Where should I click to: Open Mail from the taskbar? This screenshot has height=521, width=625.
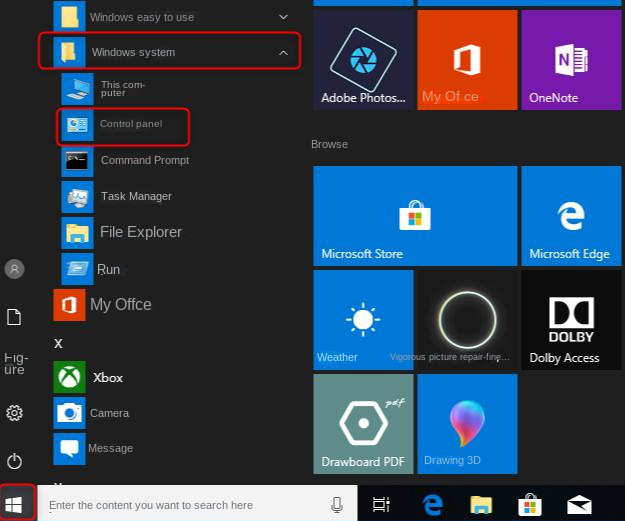[579, 505]
